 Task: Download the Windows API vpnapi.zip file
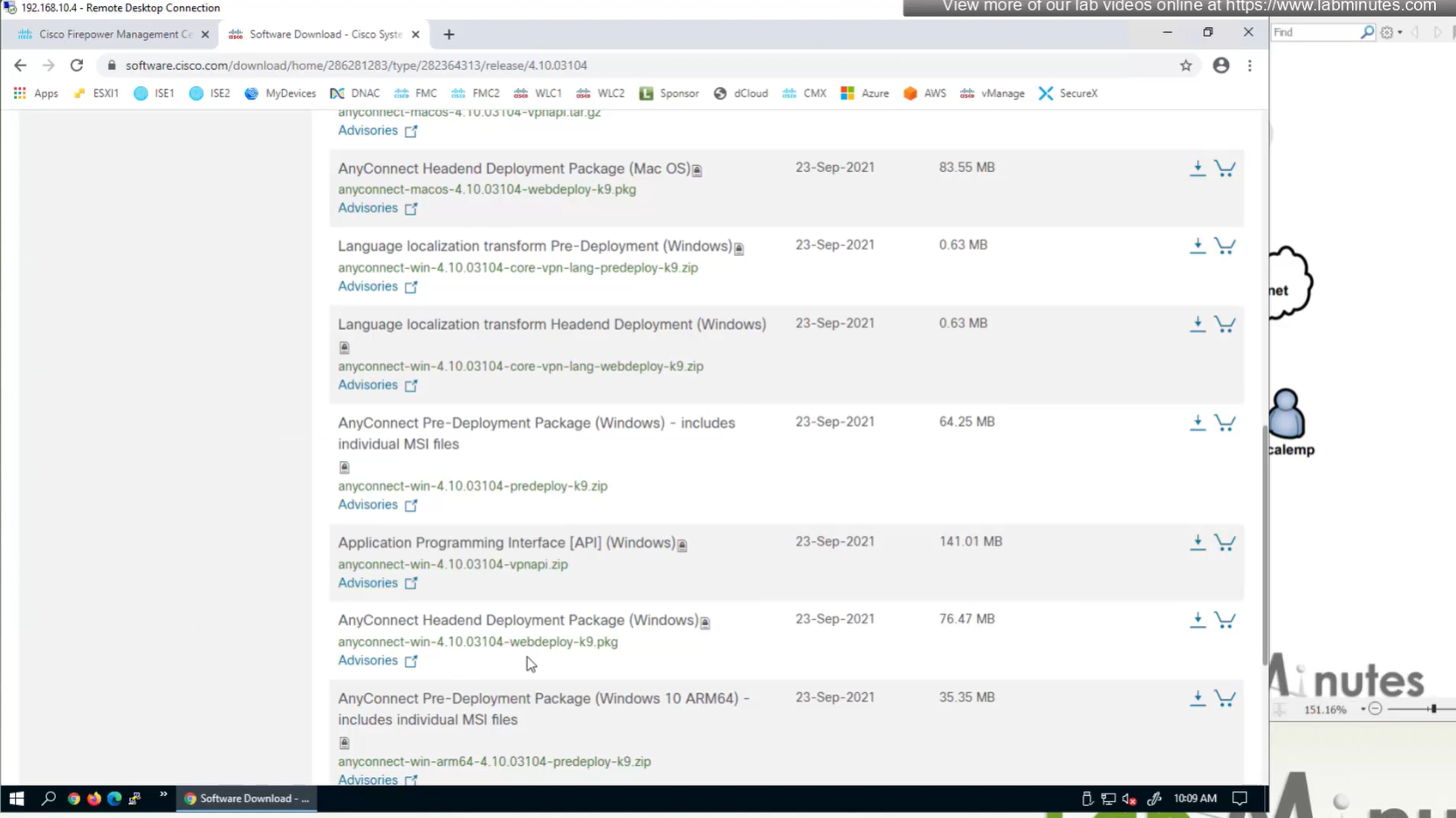click(1197, 542)
